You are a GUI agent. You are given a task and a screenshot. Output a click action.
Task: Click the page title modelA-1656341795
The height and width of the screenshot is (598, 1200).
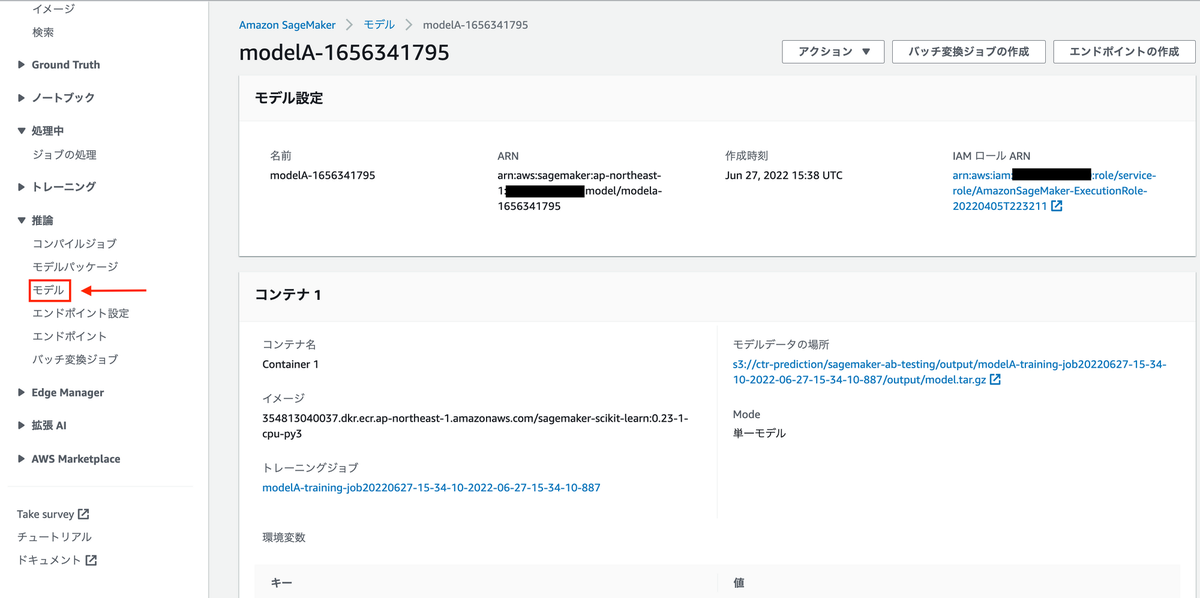coord(344,53)
